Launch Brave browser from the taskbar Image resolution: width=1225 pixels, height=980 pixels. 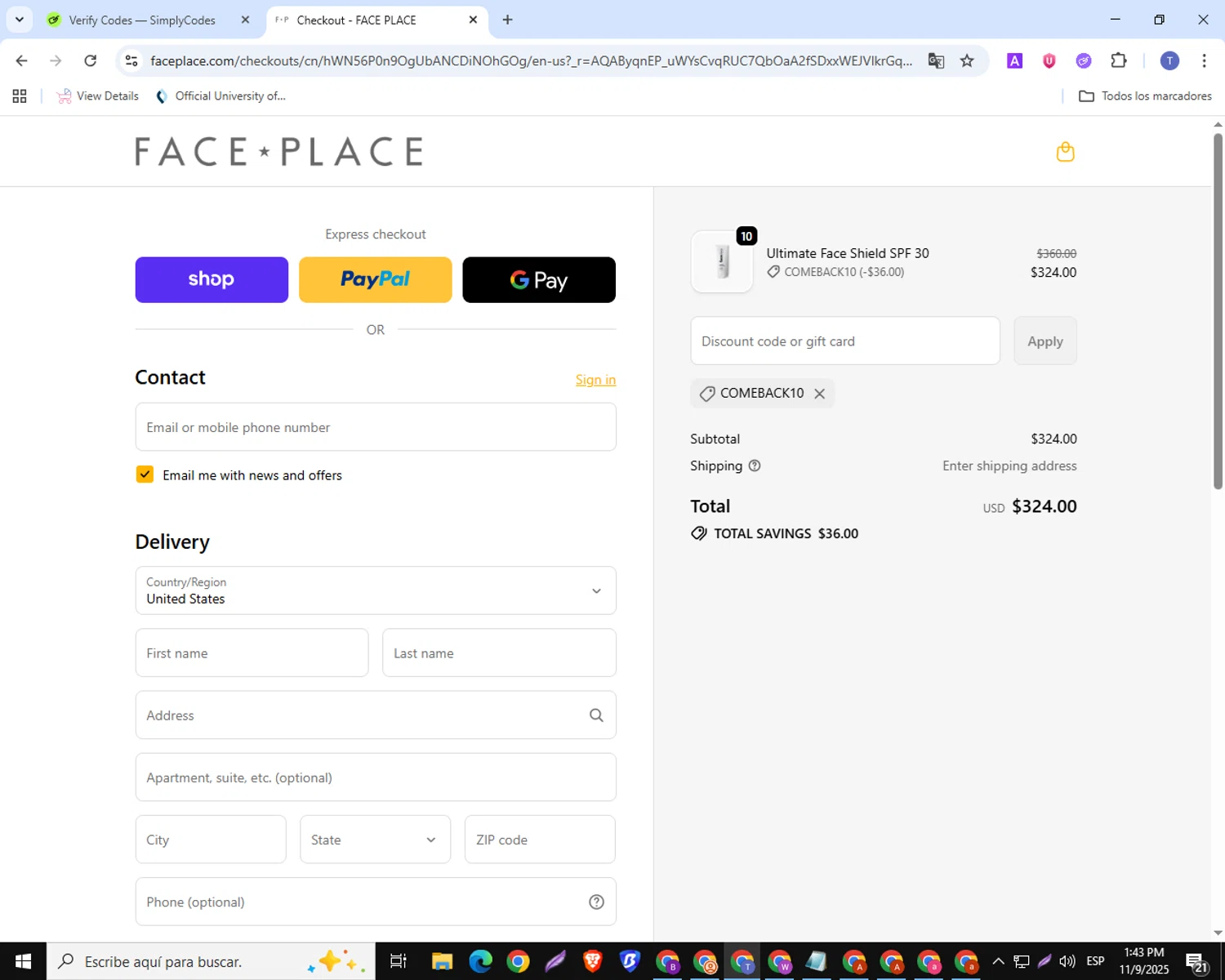(592, 961)
